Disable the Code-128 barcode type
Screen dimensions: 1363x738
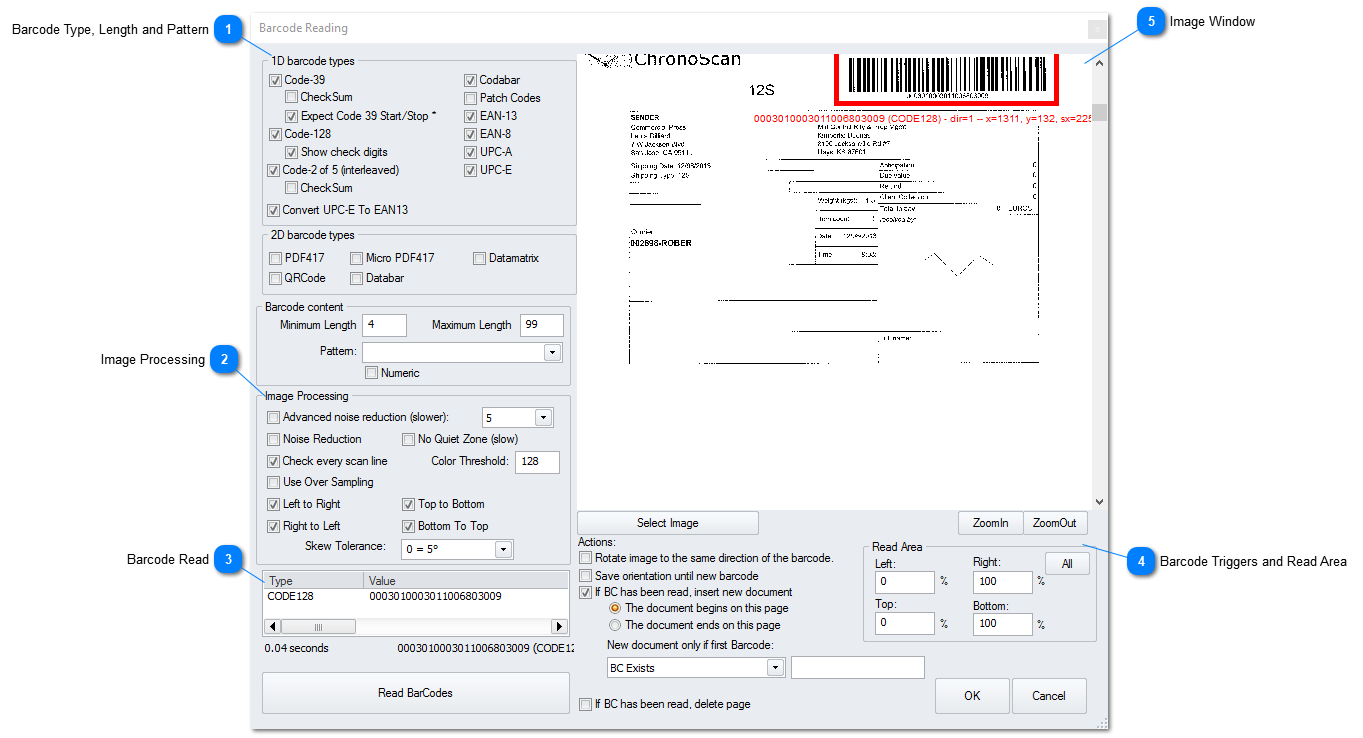(x=273, y=134)
